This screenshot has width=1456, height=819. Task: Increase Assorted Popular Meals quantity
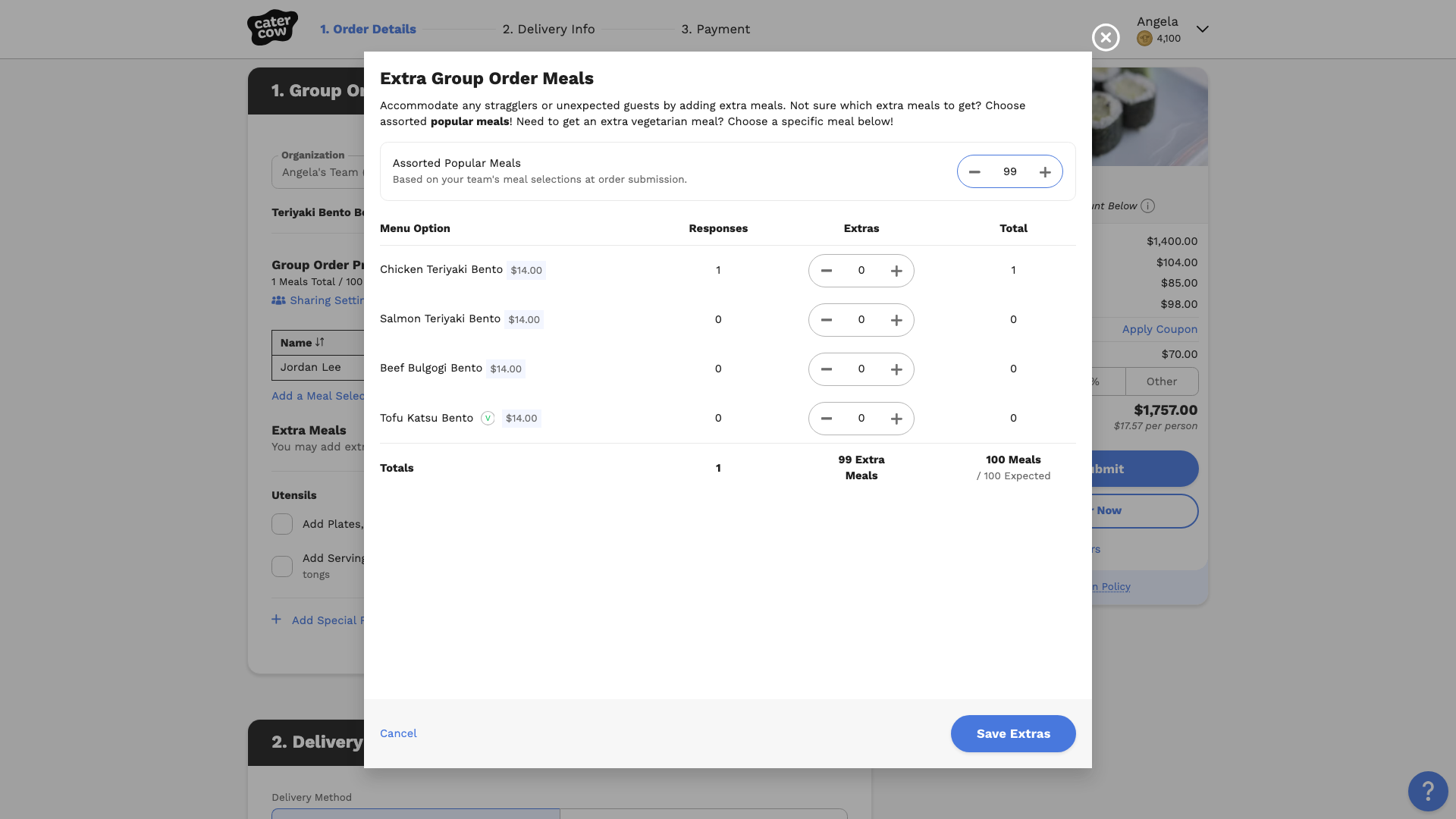tap(1045, 172)
